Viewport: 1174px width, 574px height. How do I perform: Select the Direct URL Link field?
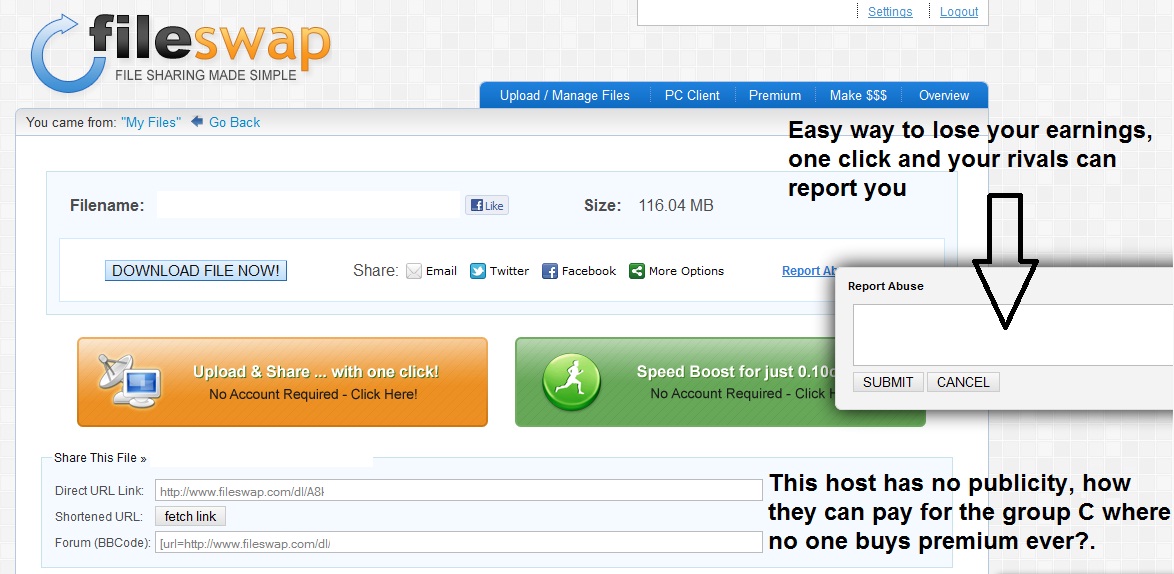click(x=460, y=491)
